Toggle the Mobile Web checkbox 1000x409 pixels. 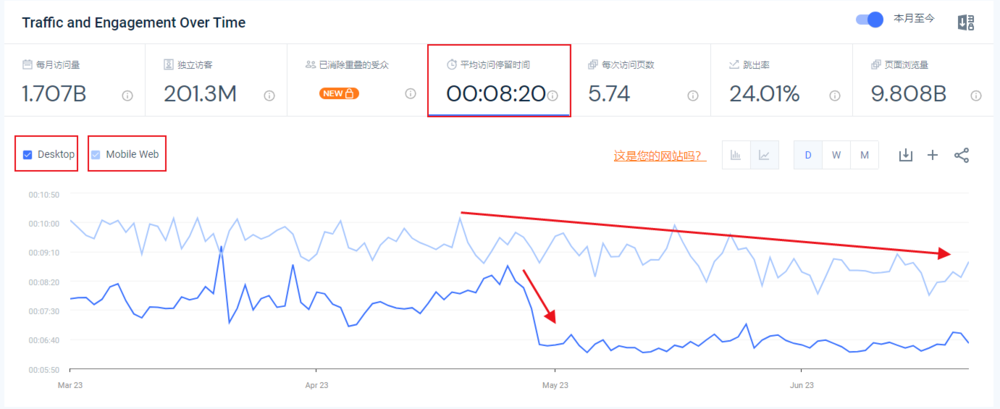click(96, 154)
